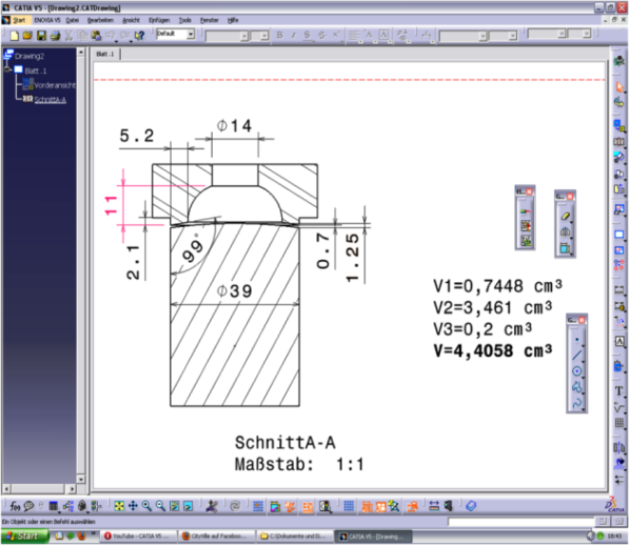
Task: Select the Pan tool in bottom toolbar
Action: pyautogui.click(x=133, y=506)
